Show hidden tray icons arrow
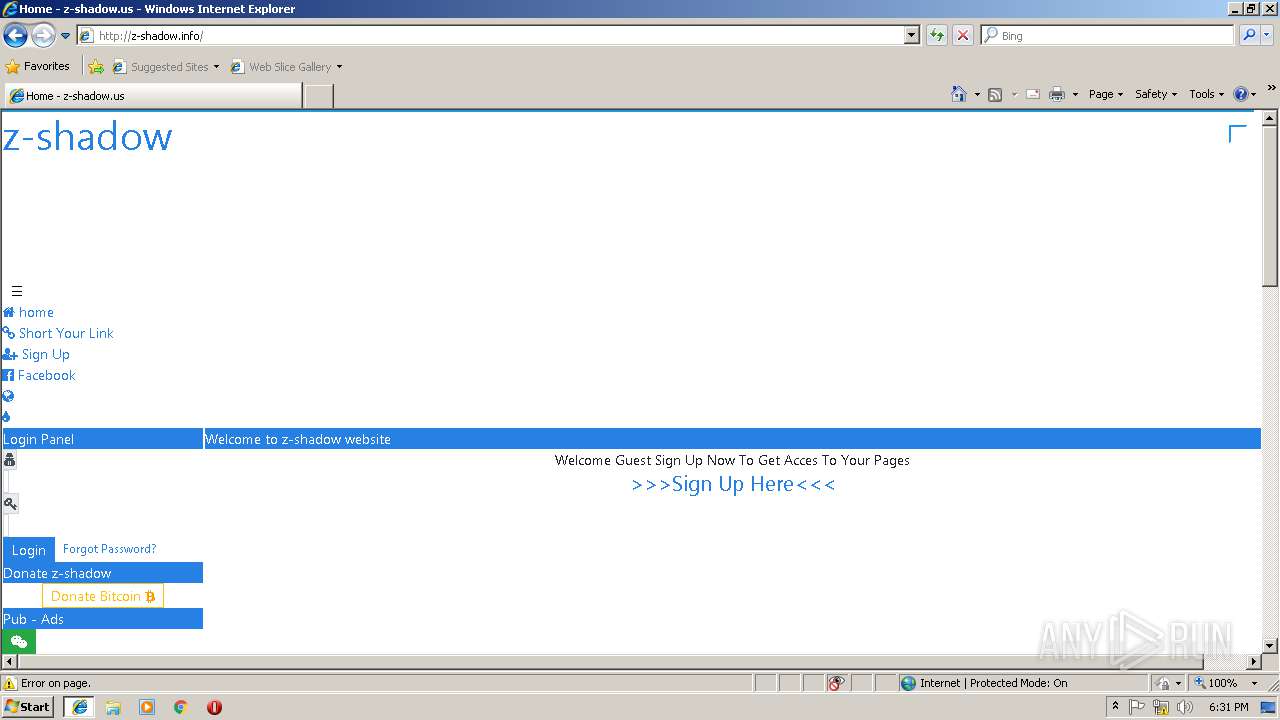The width and height of the screenshot is (1280, 720). (1115, 707)
